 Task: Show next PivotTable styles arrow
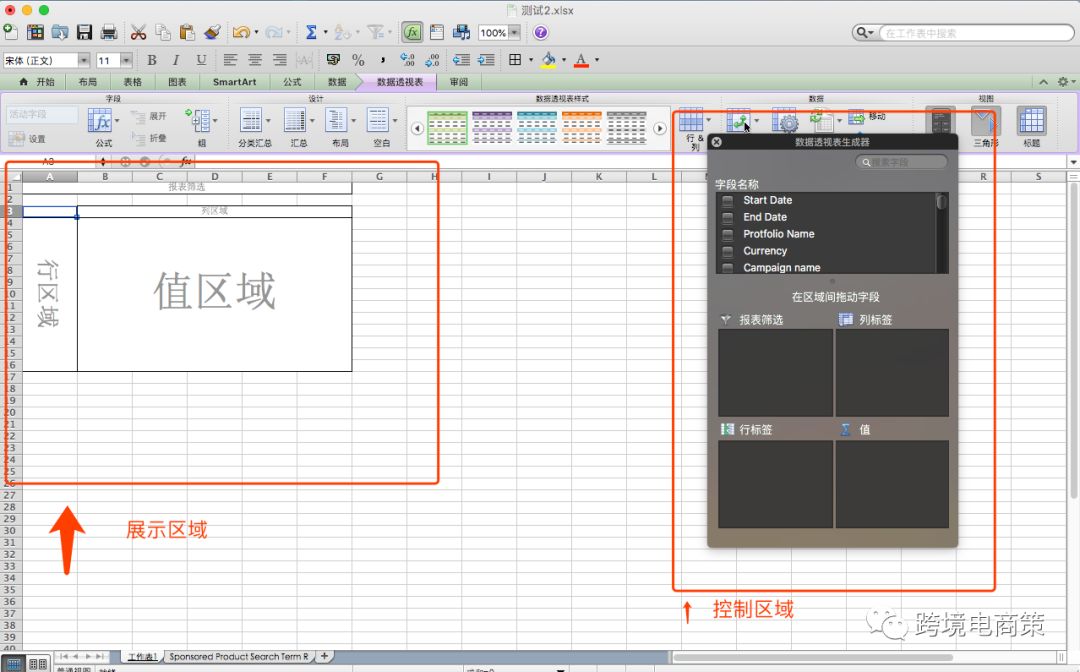coord(660,128)
